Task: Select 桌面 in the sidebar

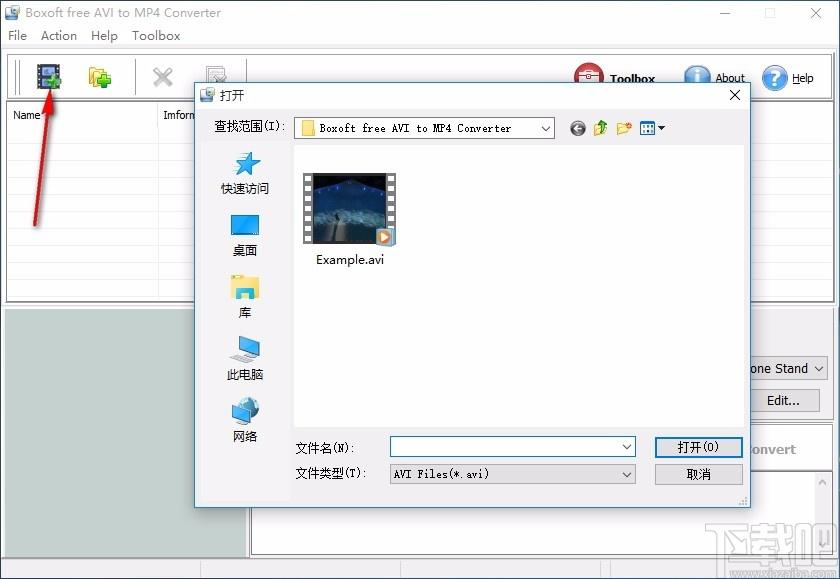Action: point(245,235)
